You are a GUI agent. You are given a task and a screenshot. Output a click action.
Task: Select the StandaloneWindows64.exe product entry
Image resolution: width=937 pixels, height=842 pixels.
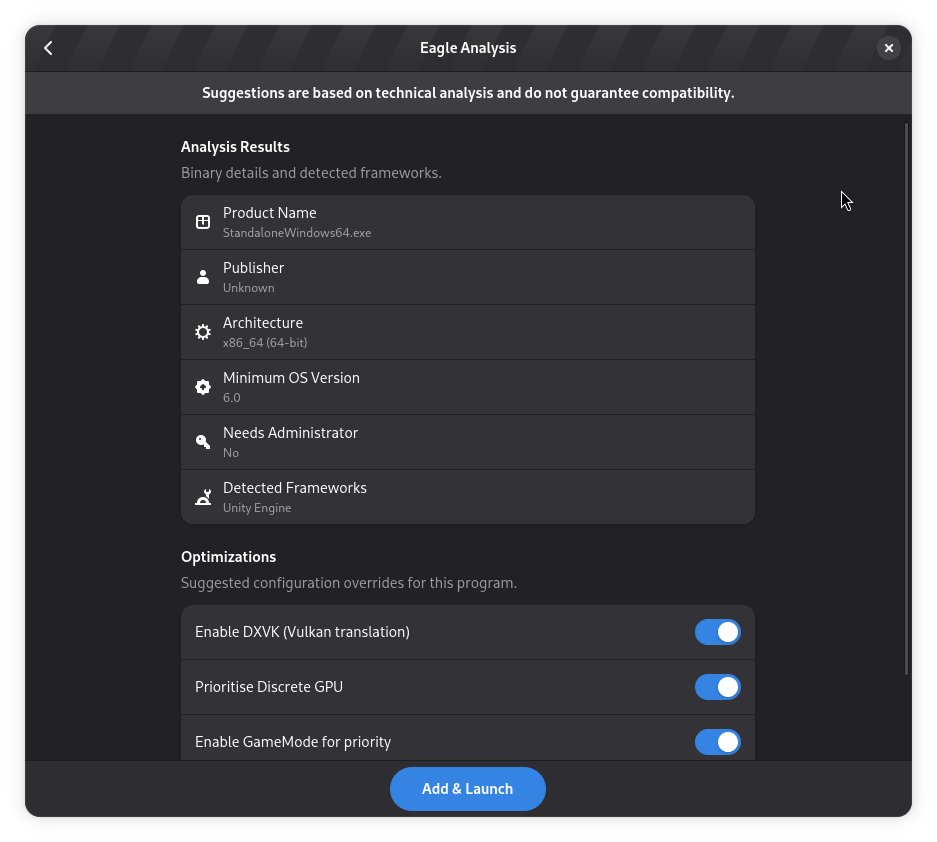pyautogui.click(x=468, y=222)
